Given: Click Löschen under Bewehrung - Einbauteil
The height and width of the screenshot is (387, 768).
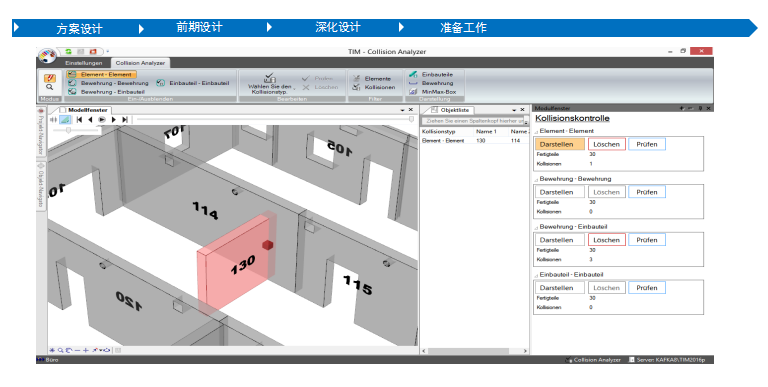Looking at the screenshot, I should [606, 240].
